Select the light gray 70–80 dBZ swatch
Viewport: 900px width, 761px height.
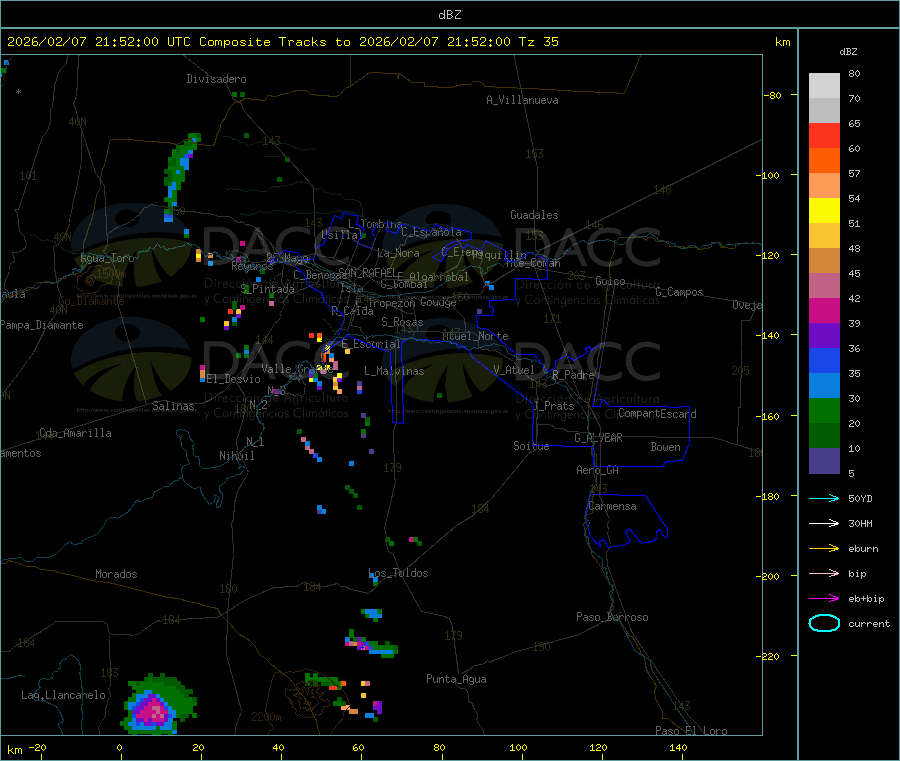[824, 86]
